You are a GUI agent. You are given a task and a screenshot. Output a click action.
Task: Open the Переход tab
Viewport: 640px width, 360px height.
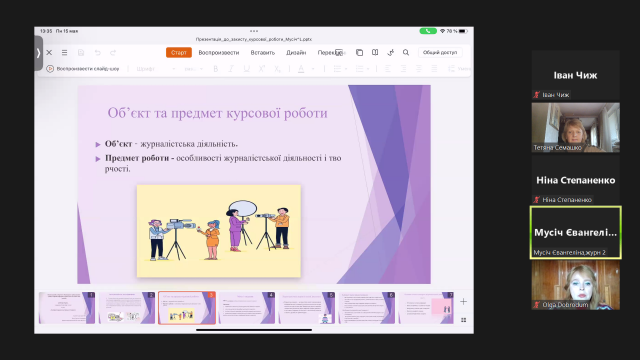(330, 53)
